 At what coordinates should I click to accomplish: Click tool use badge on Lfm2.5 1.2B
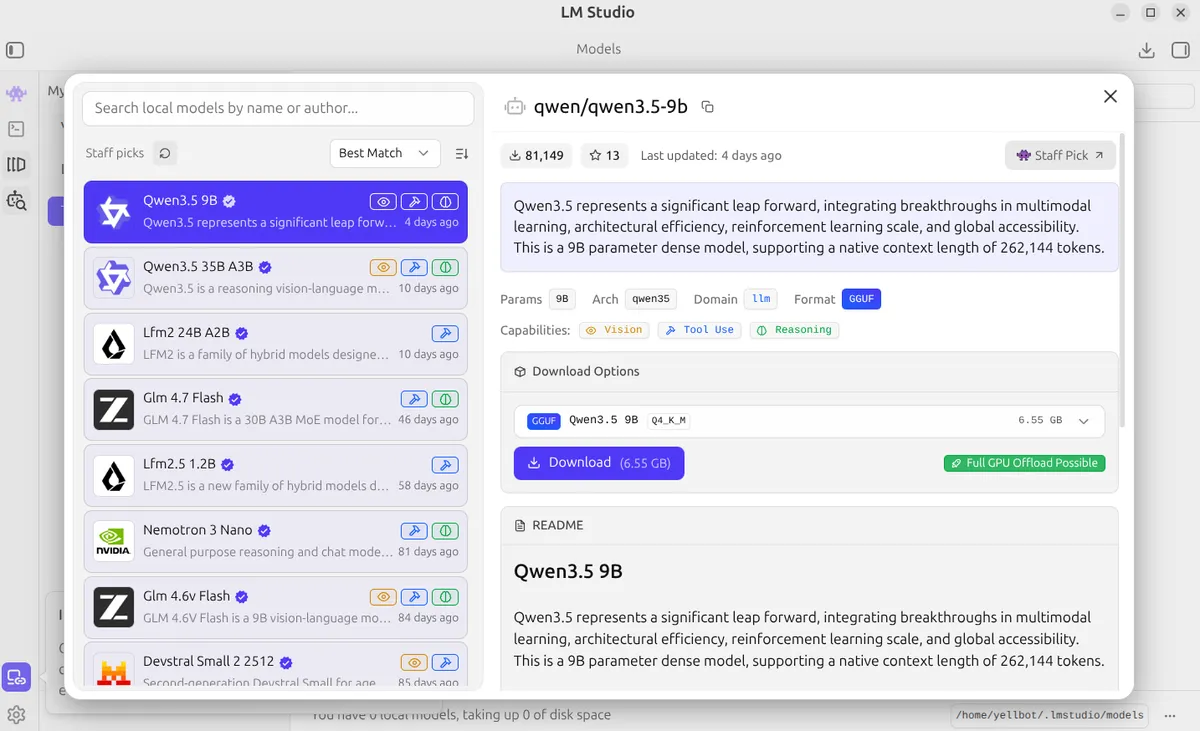click(446, 465)
